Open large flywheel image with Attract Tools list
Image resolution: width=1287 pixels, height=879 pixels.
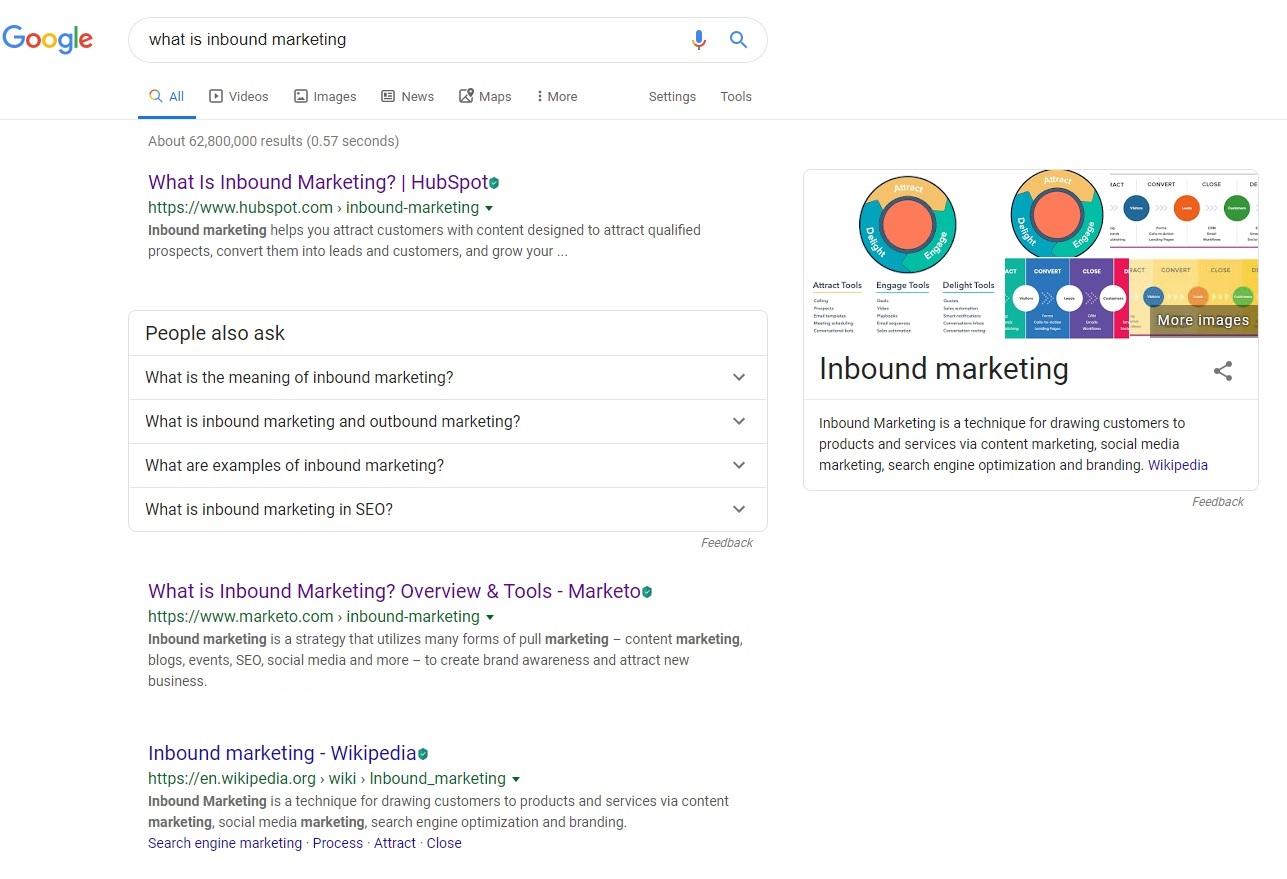(905, 254)
